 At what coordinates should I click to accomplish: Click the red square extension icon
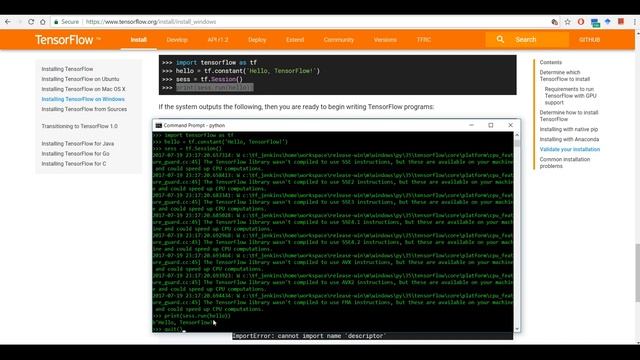click(621, 21)
